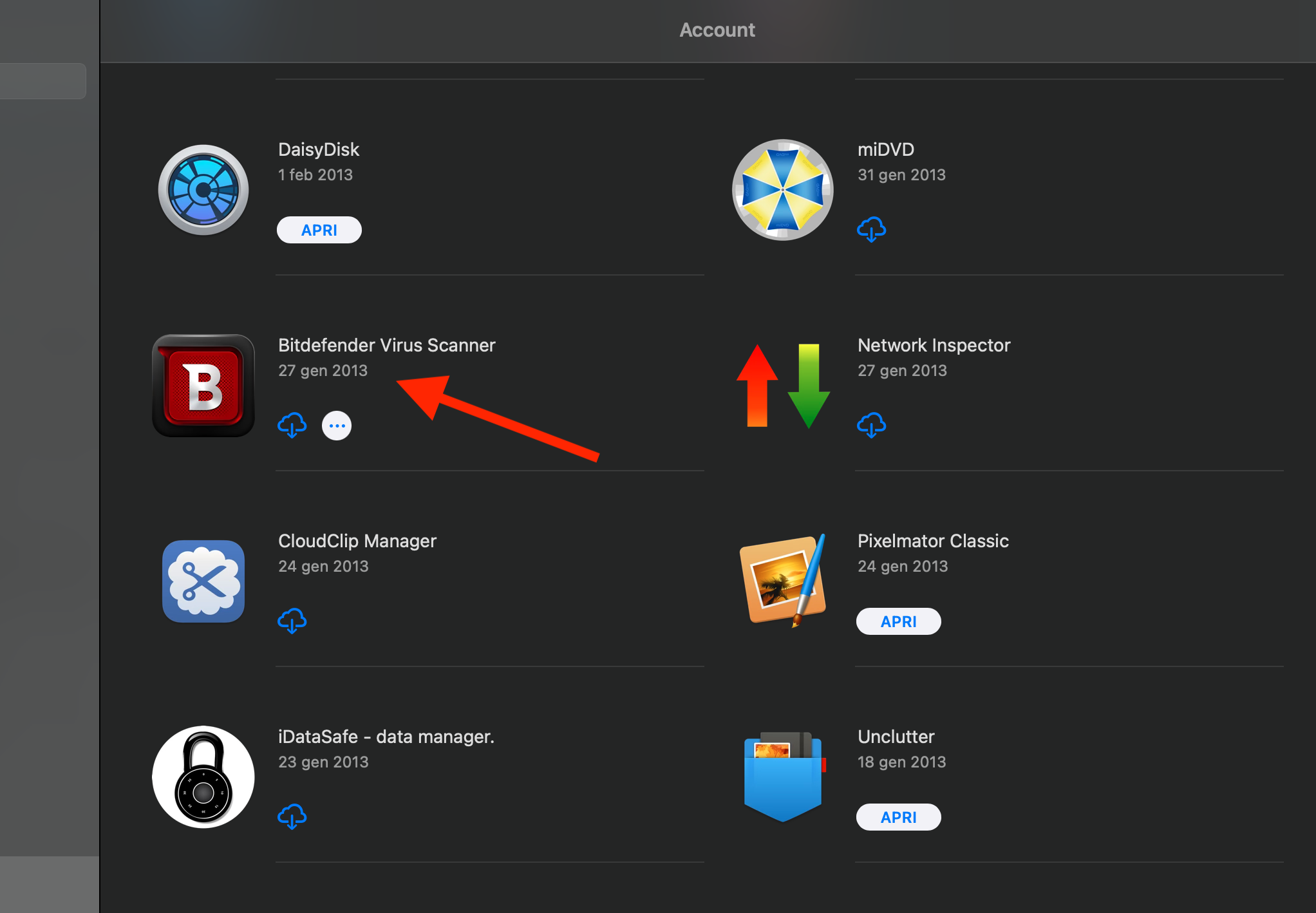Select the DaisyDisk app title
The height and width of the screenshot is (913, 1316).
pos(319,149)
